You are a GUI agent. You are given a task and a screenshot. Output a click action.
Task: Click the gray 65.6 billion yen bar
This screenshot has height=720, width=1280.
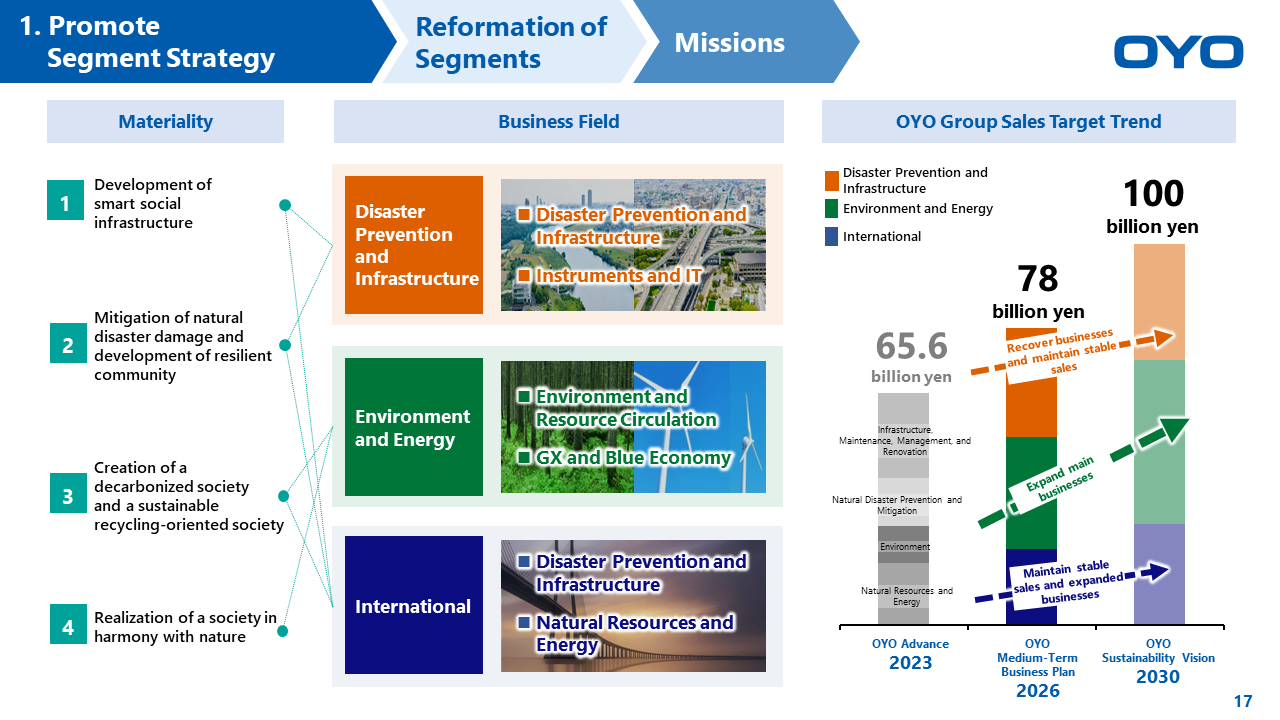[x=903, y=509]
